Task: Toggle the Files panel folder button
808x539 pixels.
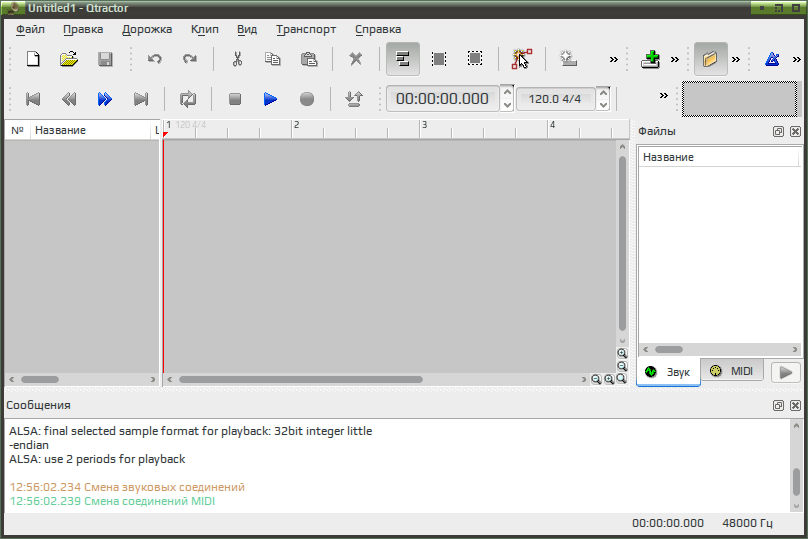Action: 711,59
